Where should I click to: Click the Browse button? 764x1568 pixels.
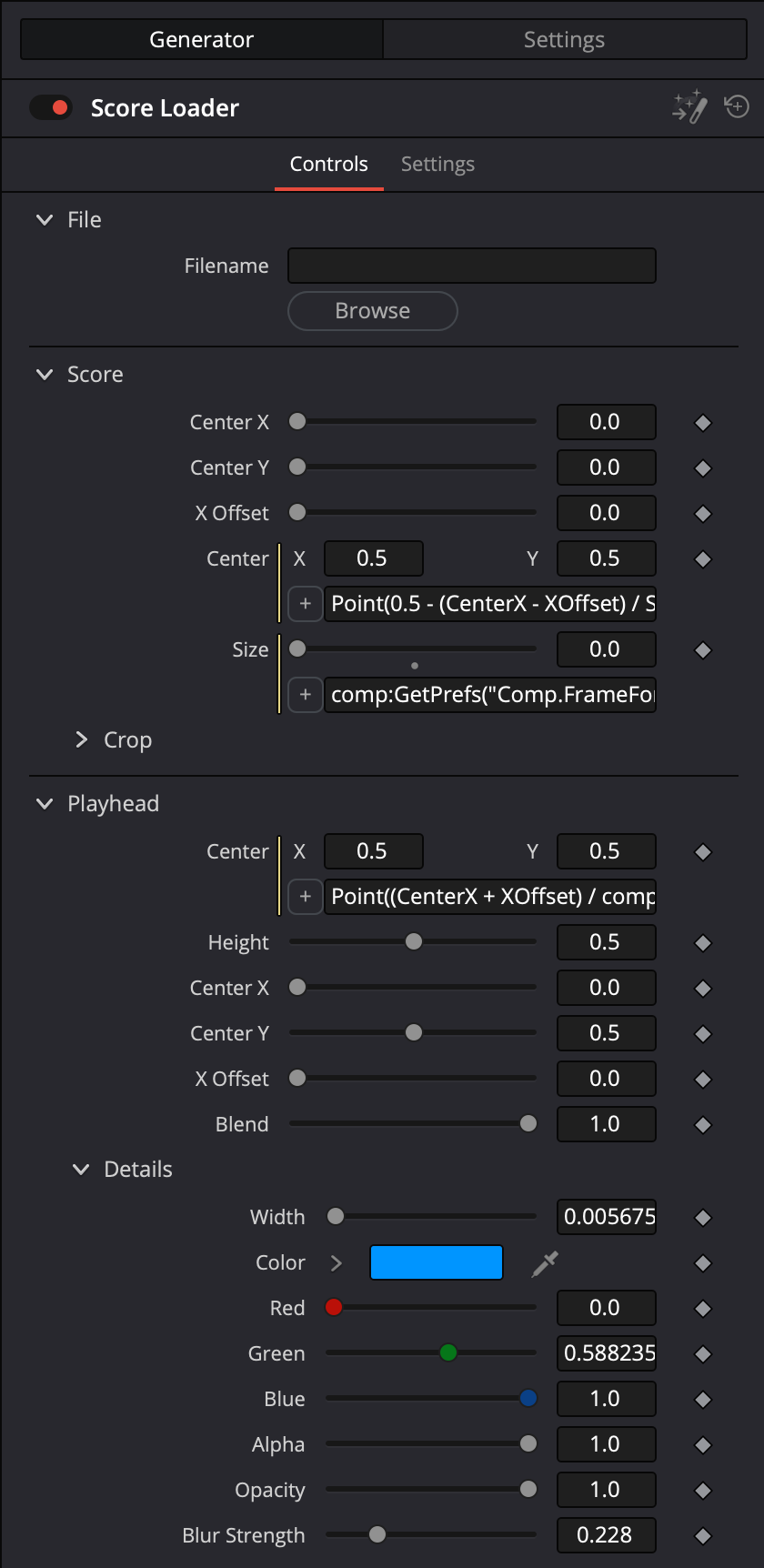click(373, 311)
